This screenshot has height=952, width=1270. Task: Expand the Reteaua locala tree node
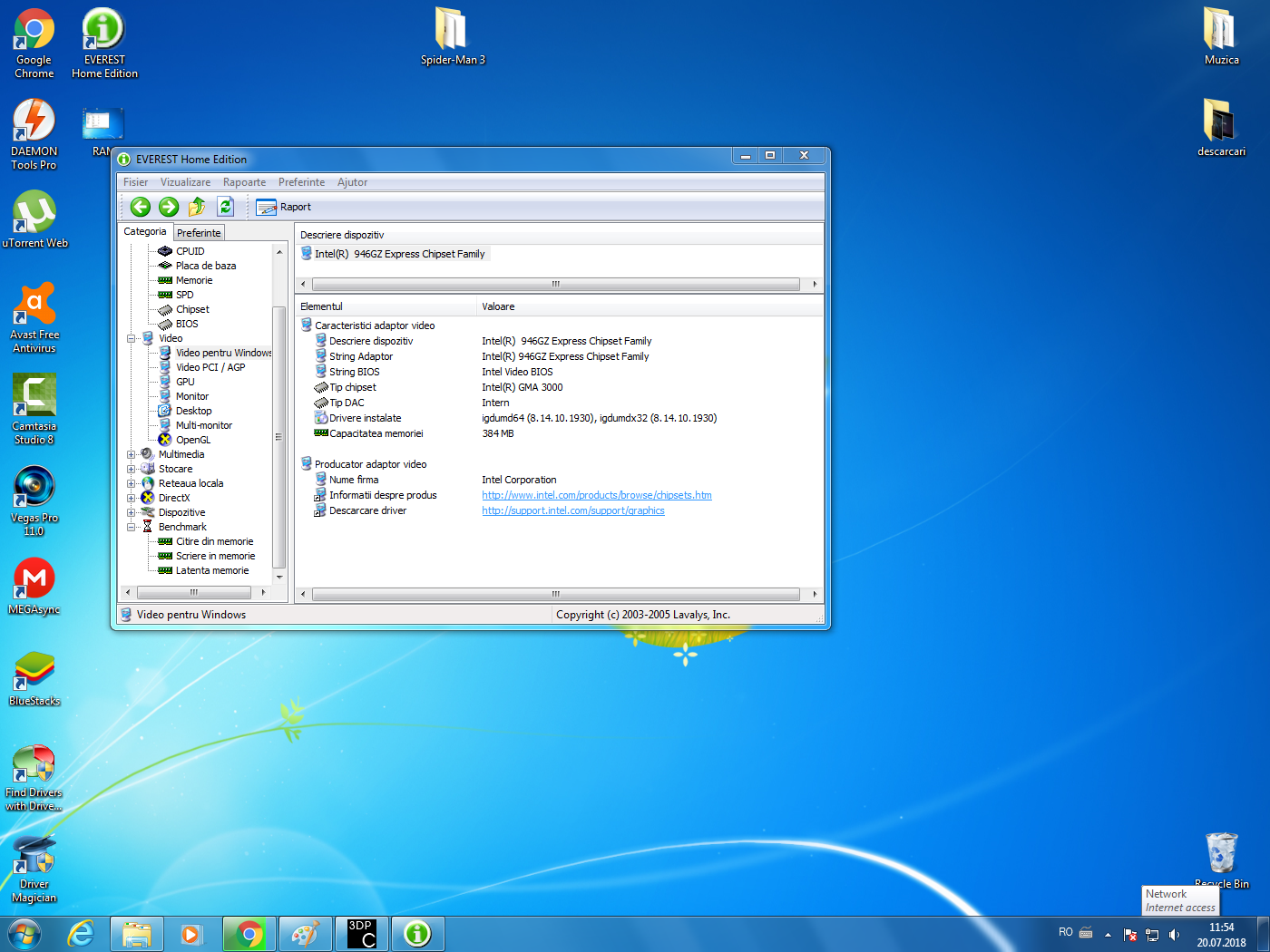(131, 483)
